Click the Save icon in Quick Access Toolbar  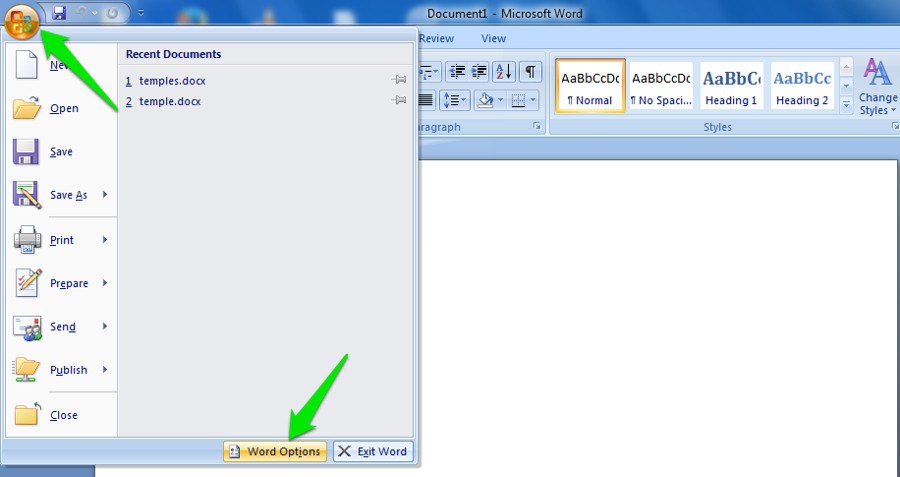(59, 13)
